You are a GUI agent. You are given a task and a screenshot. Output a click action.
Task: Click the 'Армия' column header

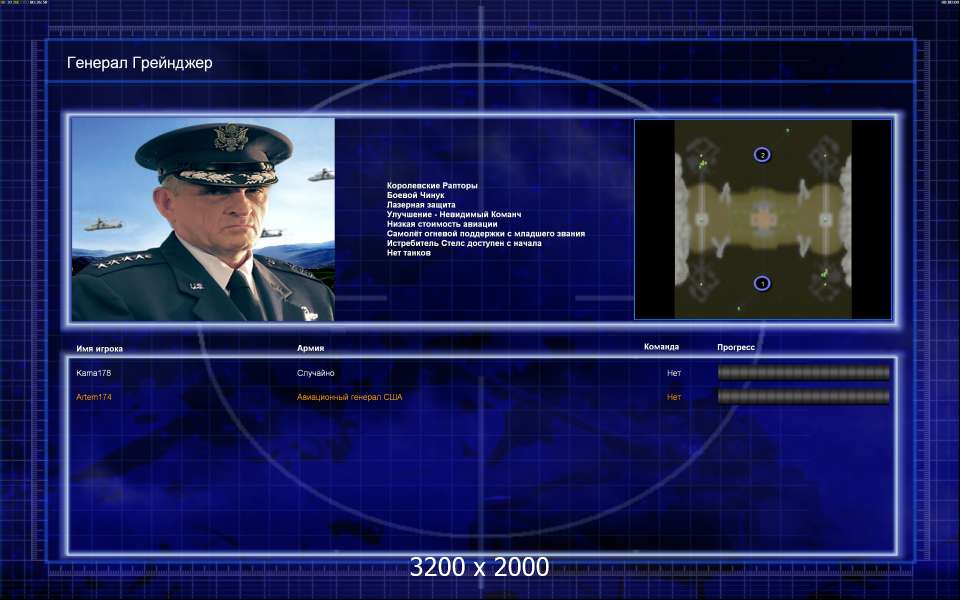pos(310,348)
